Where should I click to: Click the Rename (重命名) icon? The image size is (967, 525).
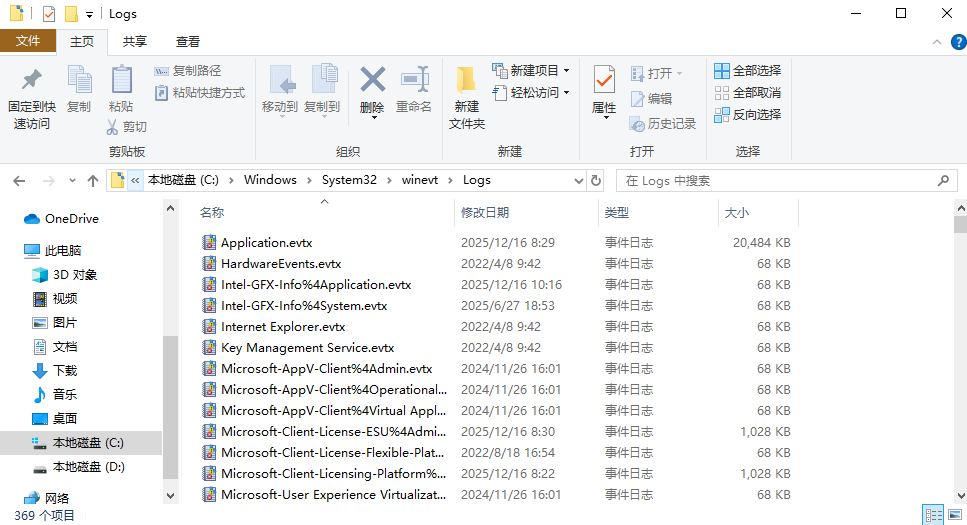click(414, 80)
